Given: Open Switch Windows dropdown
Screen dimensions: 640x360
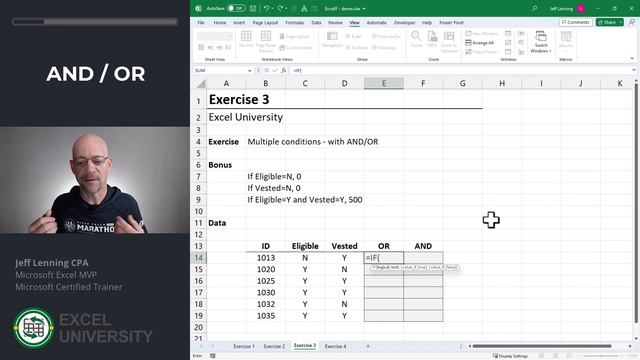Looking at the screenshot, I should [541, 42].
